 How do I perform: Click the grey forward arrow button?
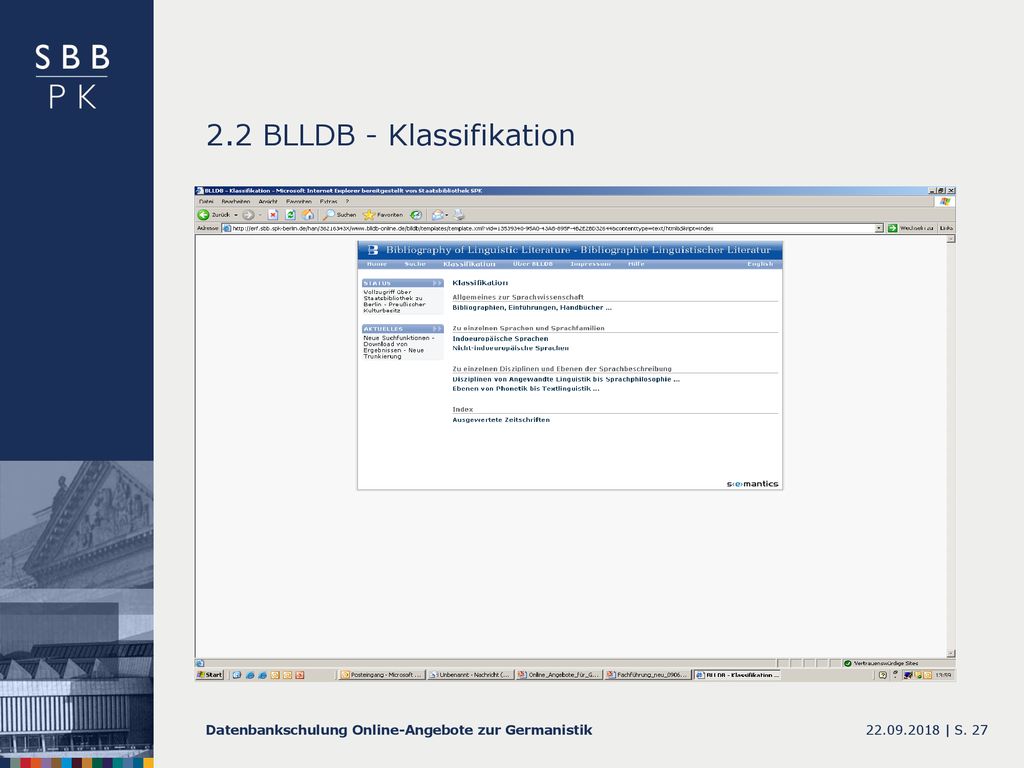(248, 215)
